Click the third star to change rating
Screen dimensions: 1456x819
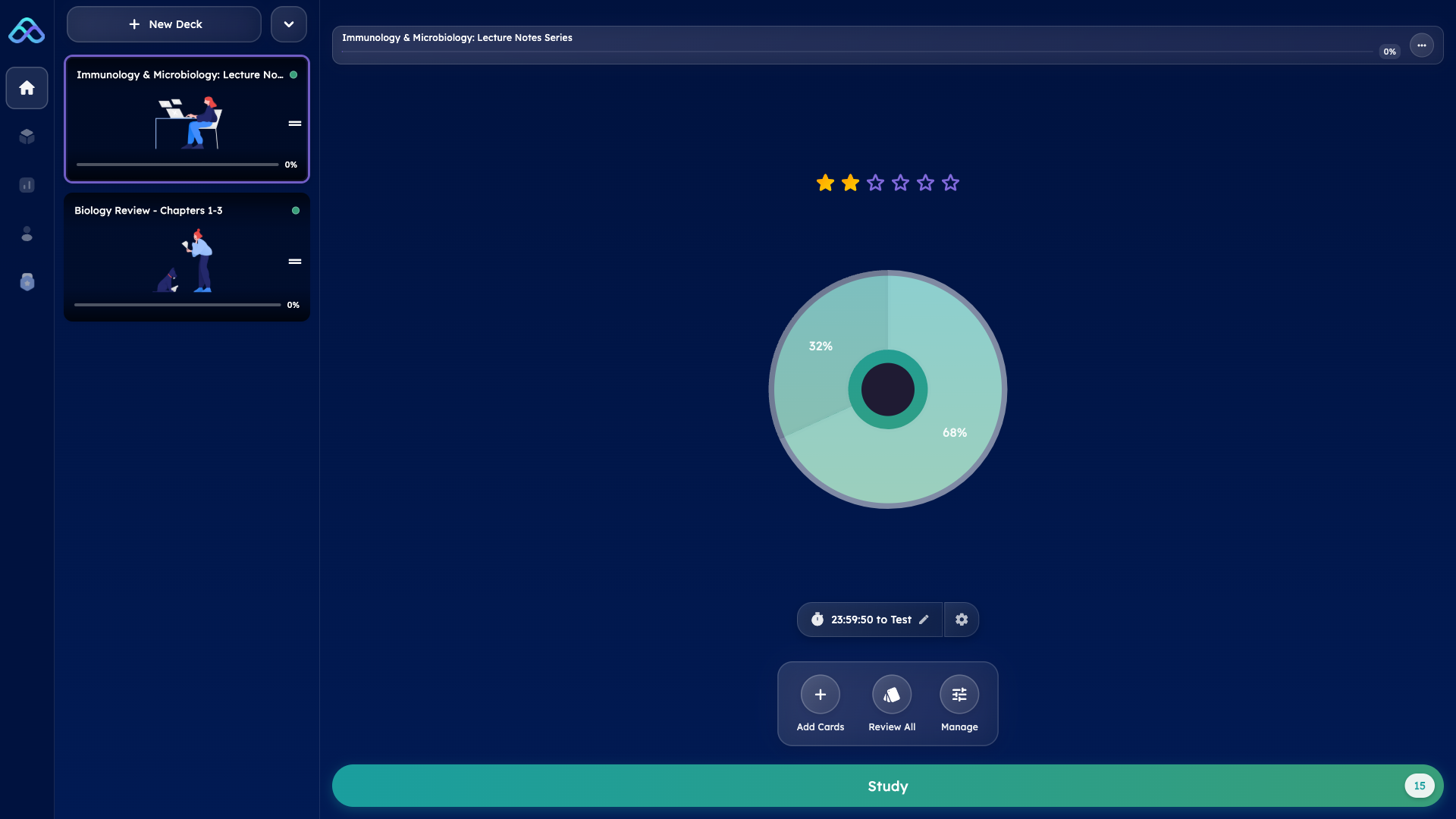pos(875,183)
